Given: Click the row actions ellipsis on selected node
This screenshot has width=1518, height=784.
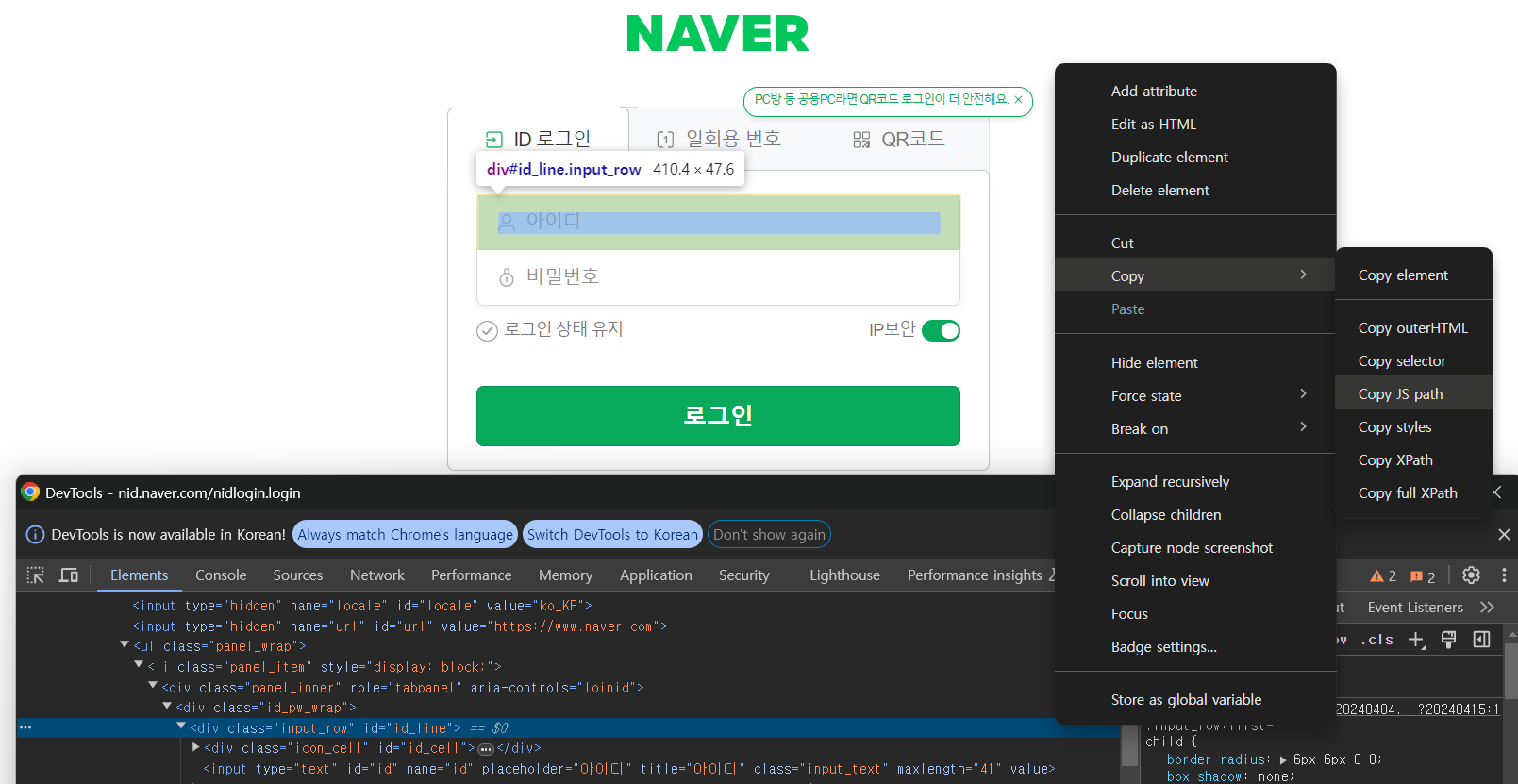Looking at the screenshot, I should tap(25, 727).
